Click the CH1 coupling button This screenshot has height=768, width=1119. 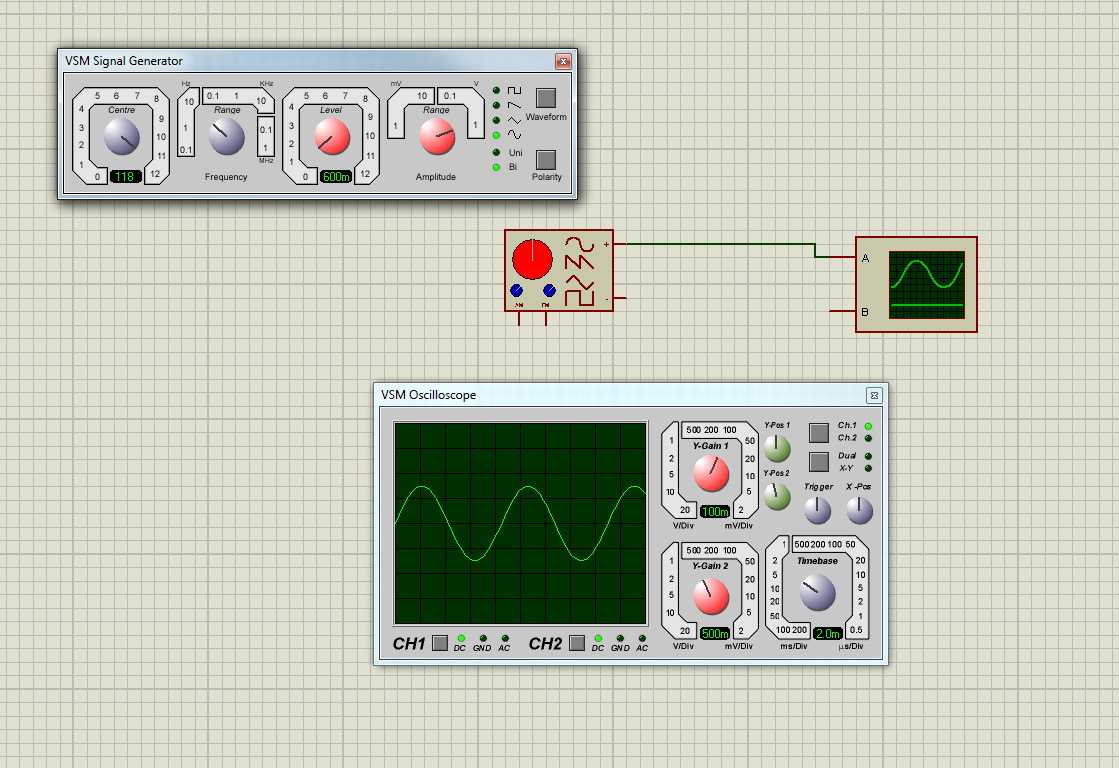coord(440,643)
